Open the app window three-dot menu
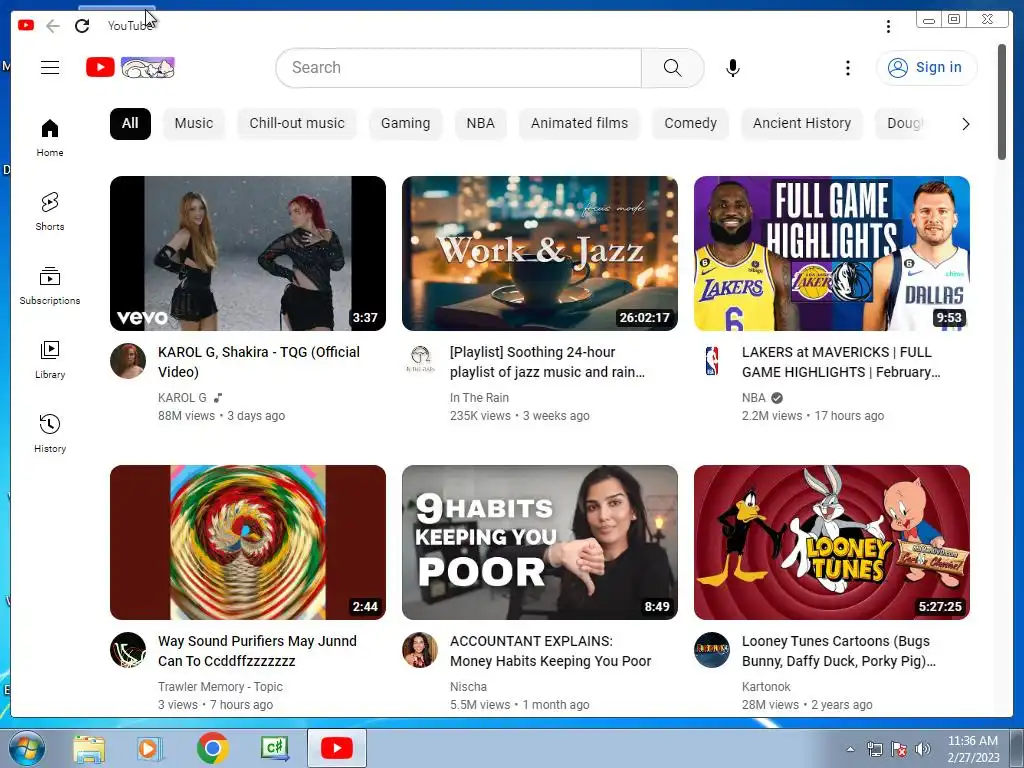 point(888,26)
